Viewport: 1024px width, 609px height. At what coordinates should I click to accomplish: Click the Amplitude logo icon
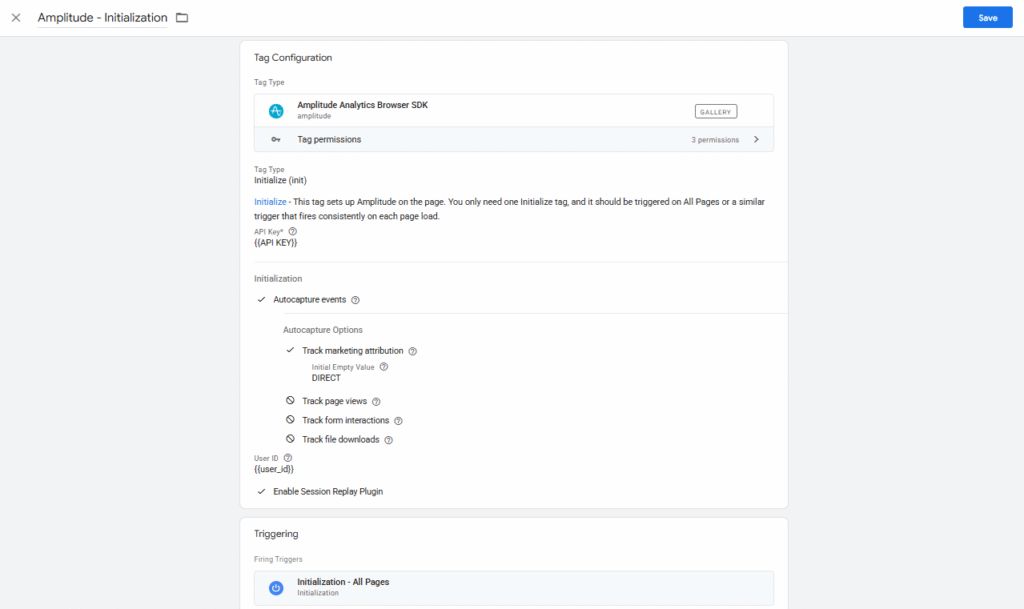click(x=276, y=110)
